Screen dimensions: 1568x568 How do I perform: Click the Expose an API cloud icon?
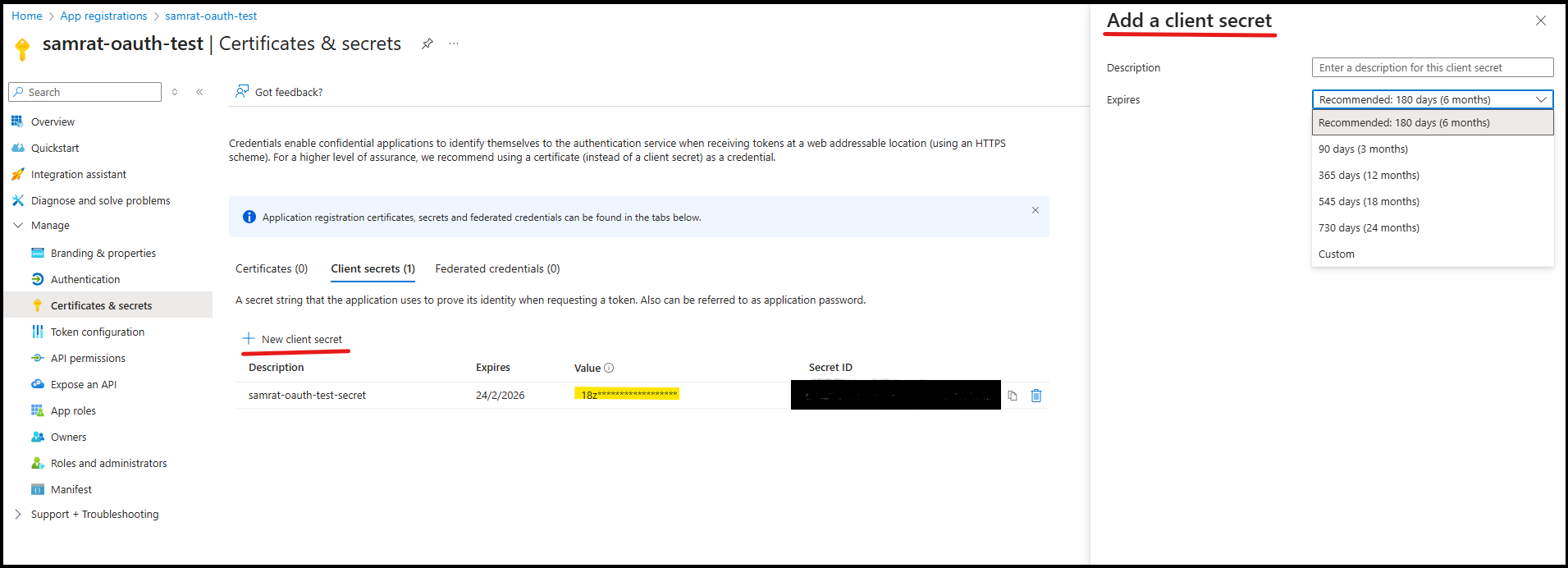click(38, 384)
